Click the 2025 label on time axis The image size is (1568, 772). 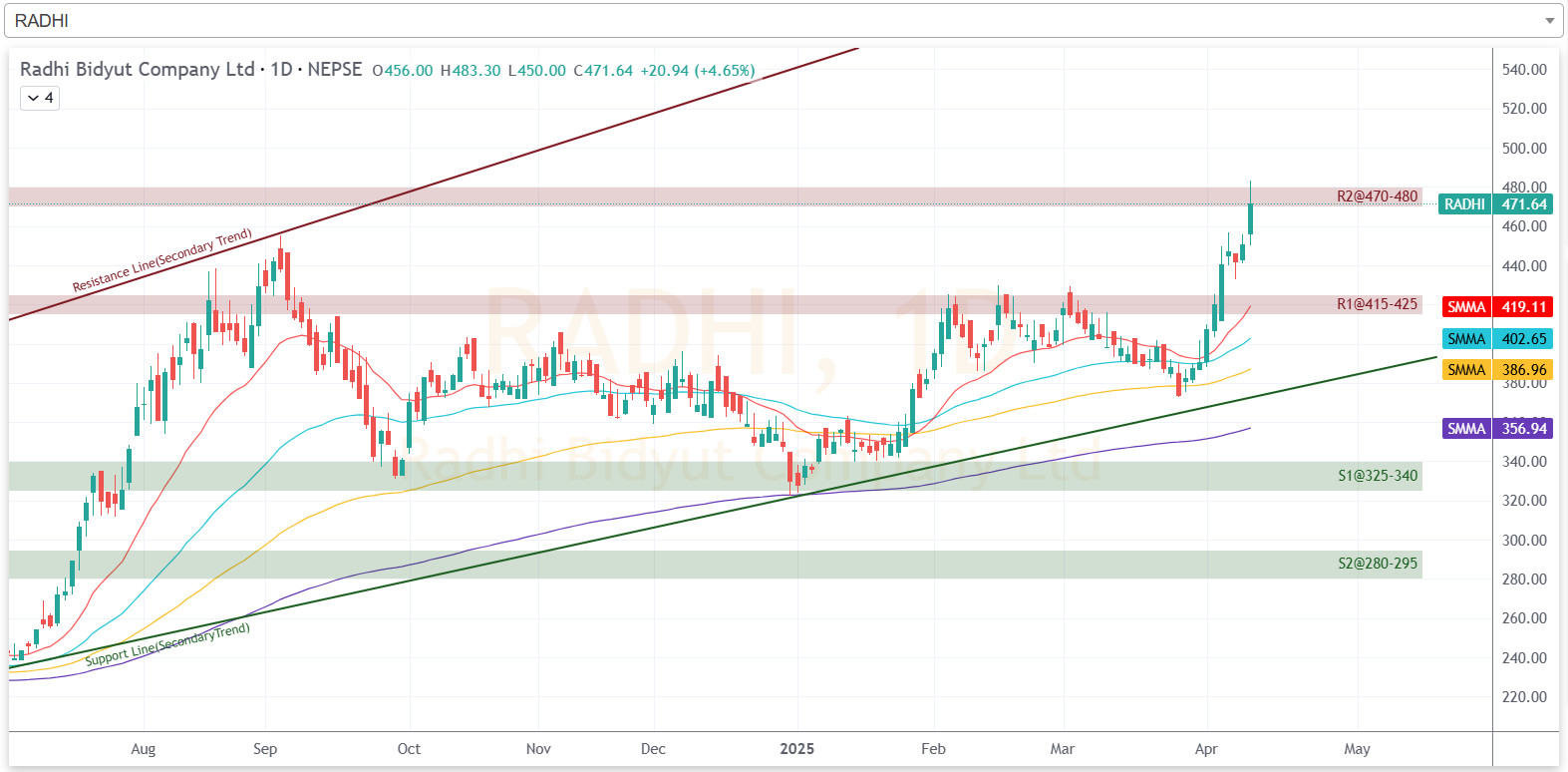[796, 749]
